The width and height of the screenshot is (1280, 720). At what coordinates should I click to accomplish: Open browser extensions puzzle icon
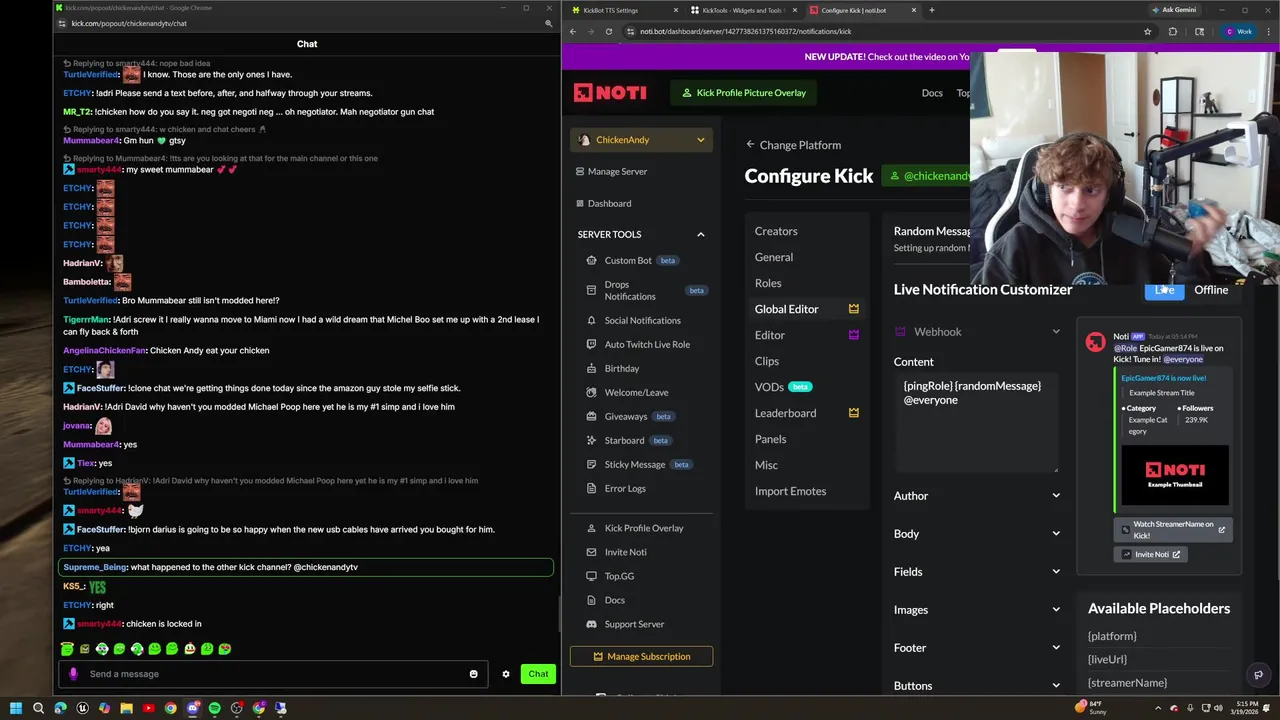(x=1173, y=31)
